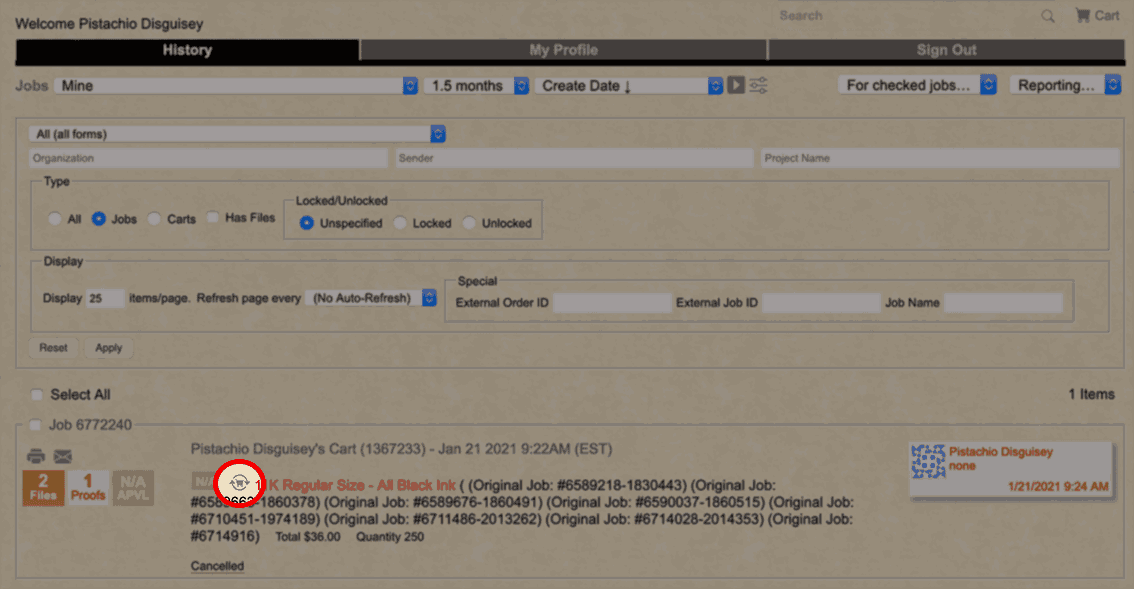Click the reorder cart icon

pos(239,483)
